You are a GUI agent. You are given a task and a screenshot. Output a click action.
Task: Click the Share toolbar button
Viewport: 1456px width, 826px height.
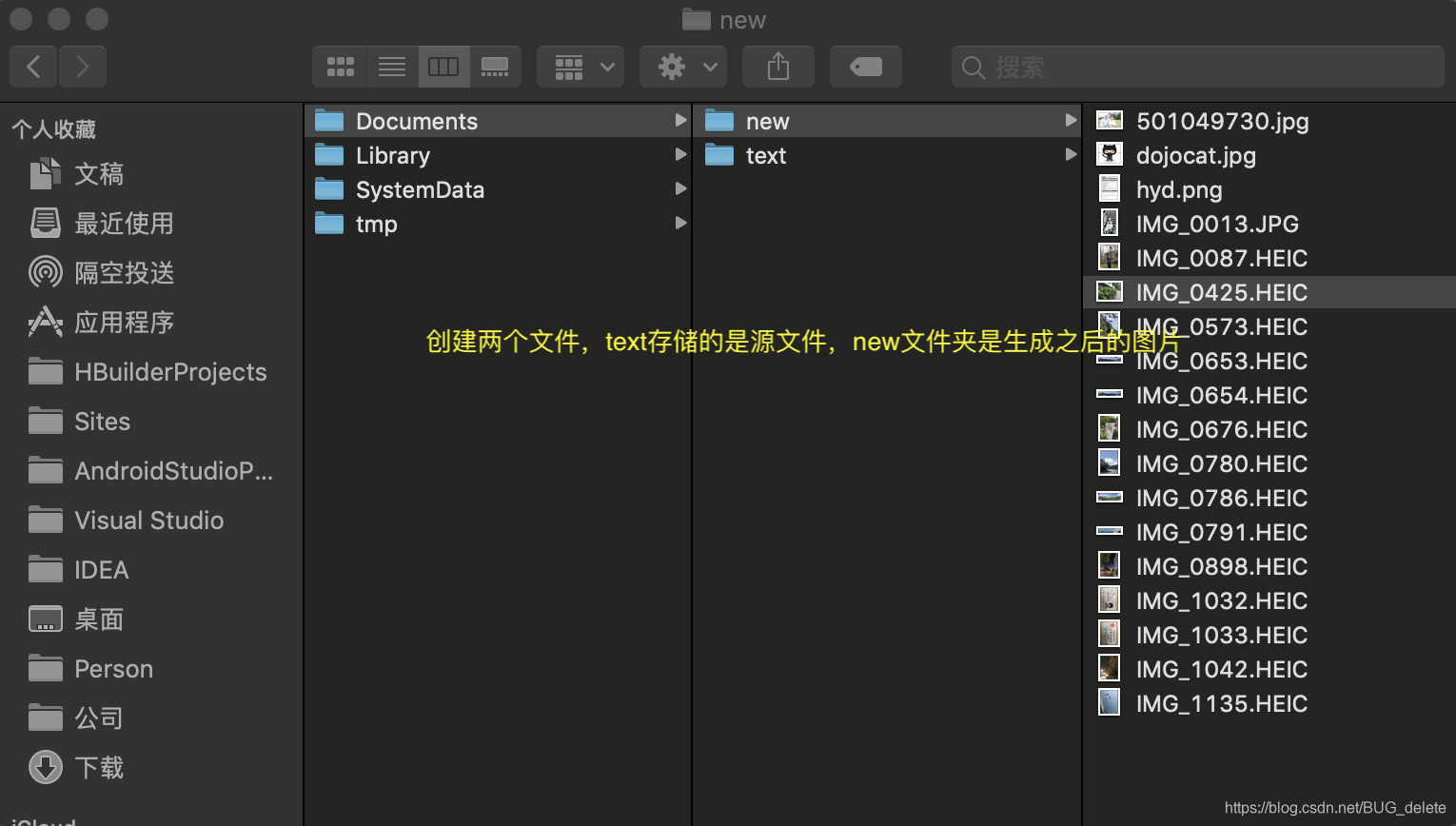[778, 67]
